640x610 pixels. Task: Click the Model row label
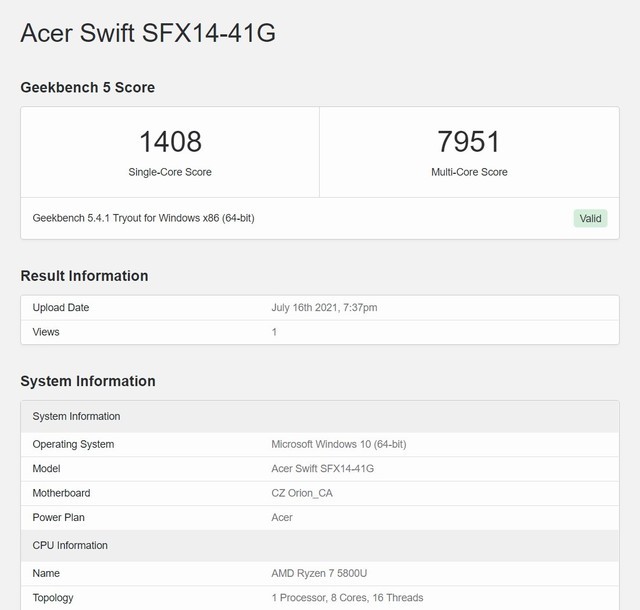click(x=47, y=468)
